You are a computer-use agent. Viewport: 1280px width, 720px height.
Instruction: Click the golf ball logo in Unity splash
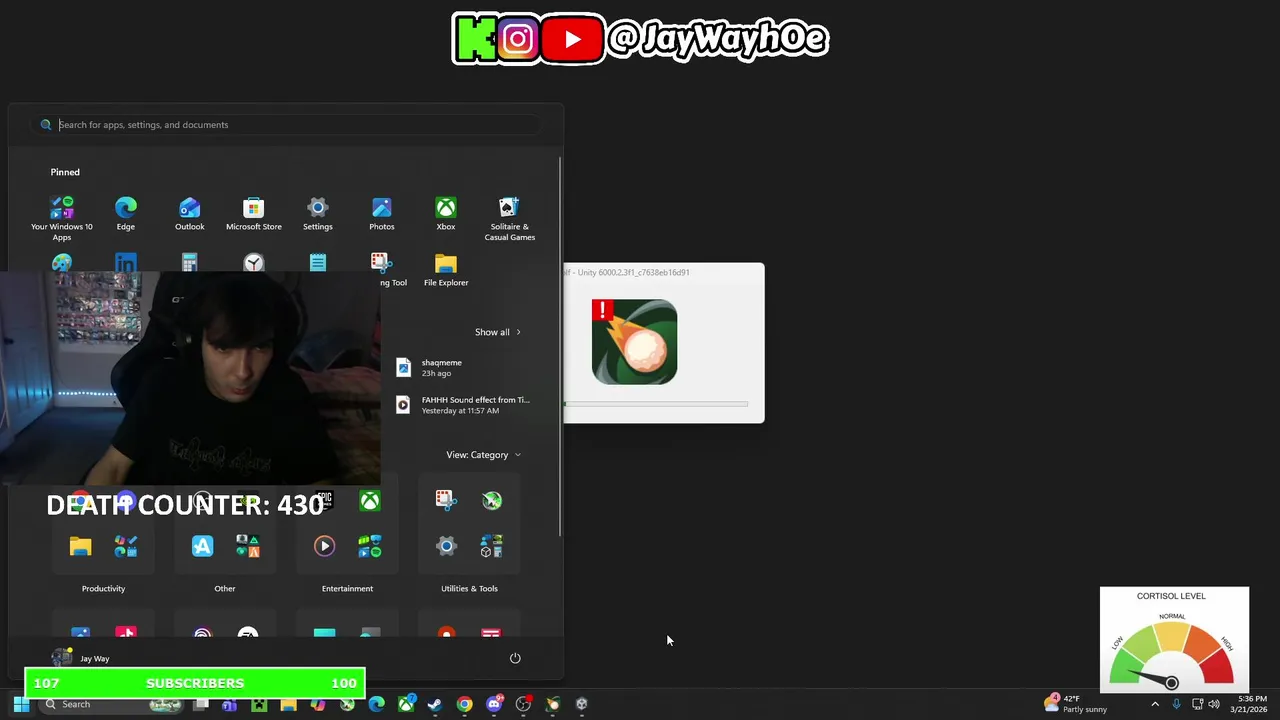tap(634, 342)
